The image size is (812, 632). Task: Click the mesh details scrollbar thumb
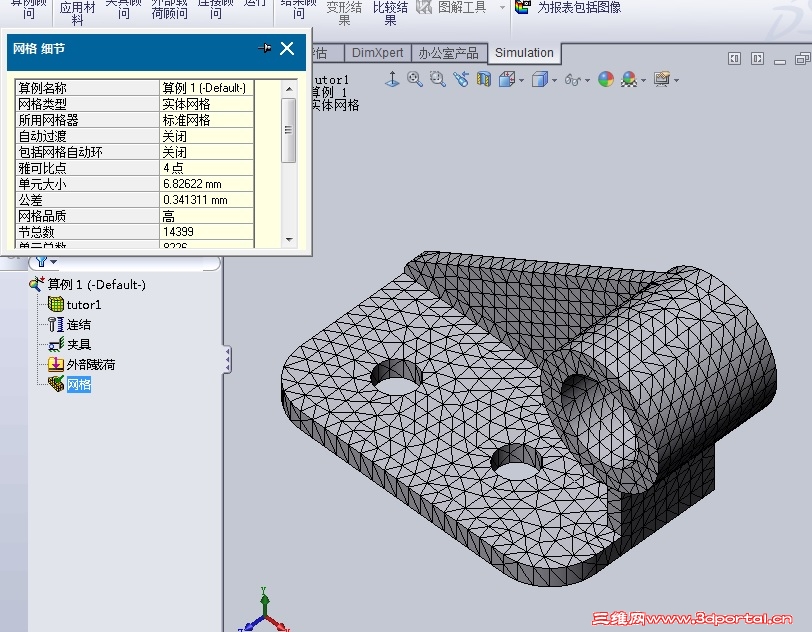[x=289, y=131]
